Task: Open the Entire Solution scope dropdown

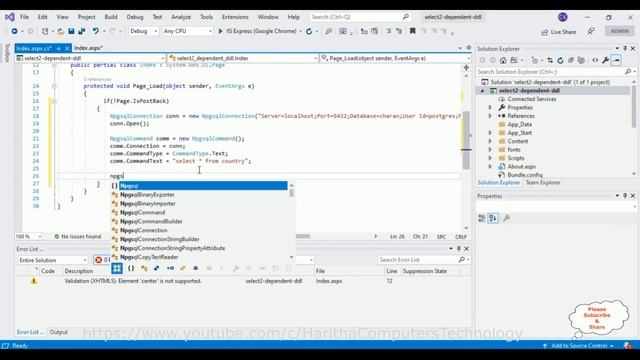Action: tap(53, 260)
